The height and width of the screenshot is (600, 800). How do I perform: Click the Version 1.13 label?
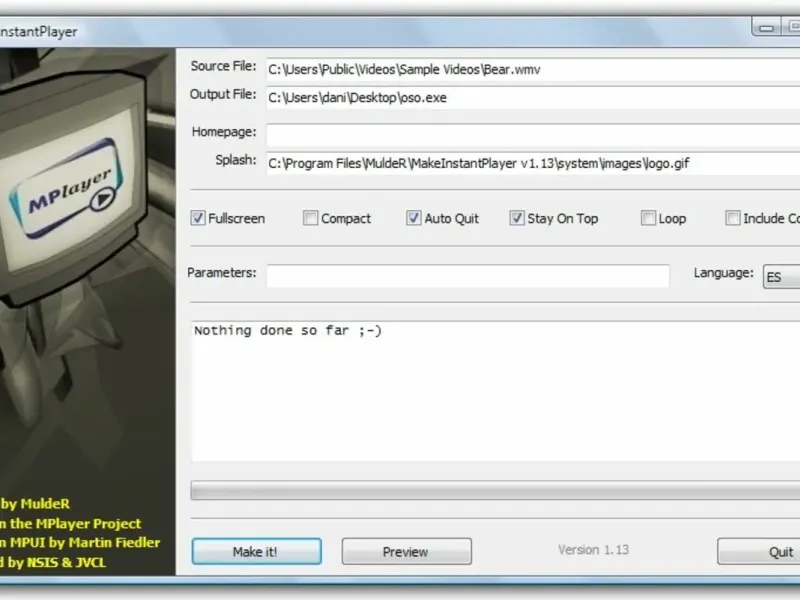click(593, 550)
